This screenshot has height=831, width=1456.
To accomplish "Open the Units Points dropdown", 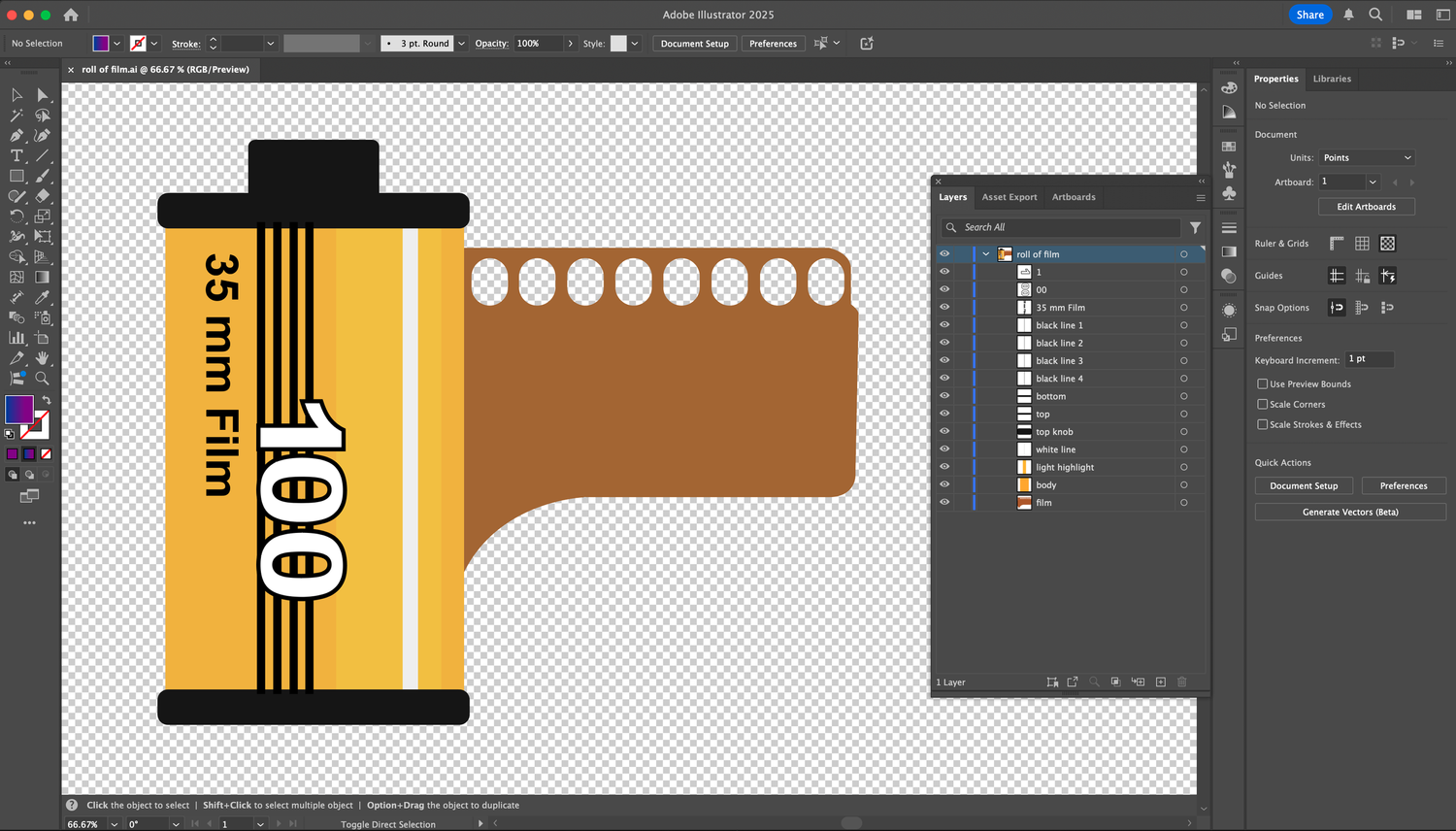I will [x=1367, y=157].
